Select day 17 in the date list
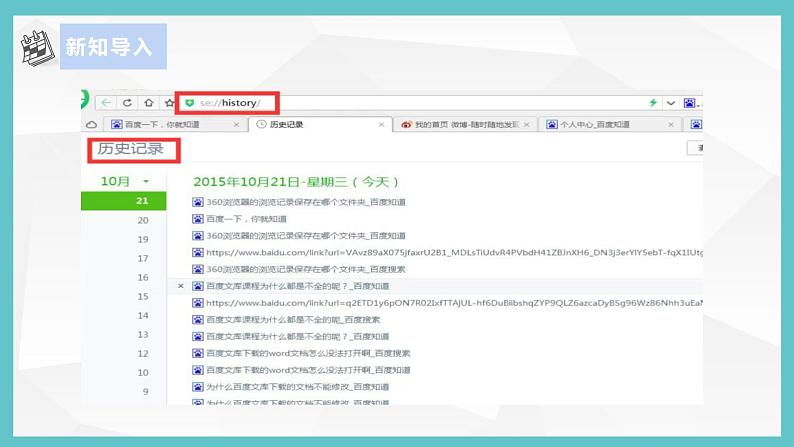The width and height of the screenshot is (794, 447). point(143,259)
